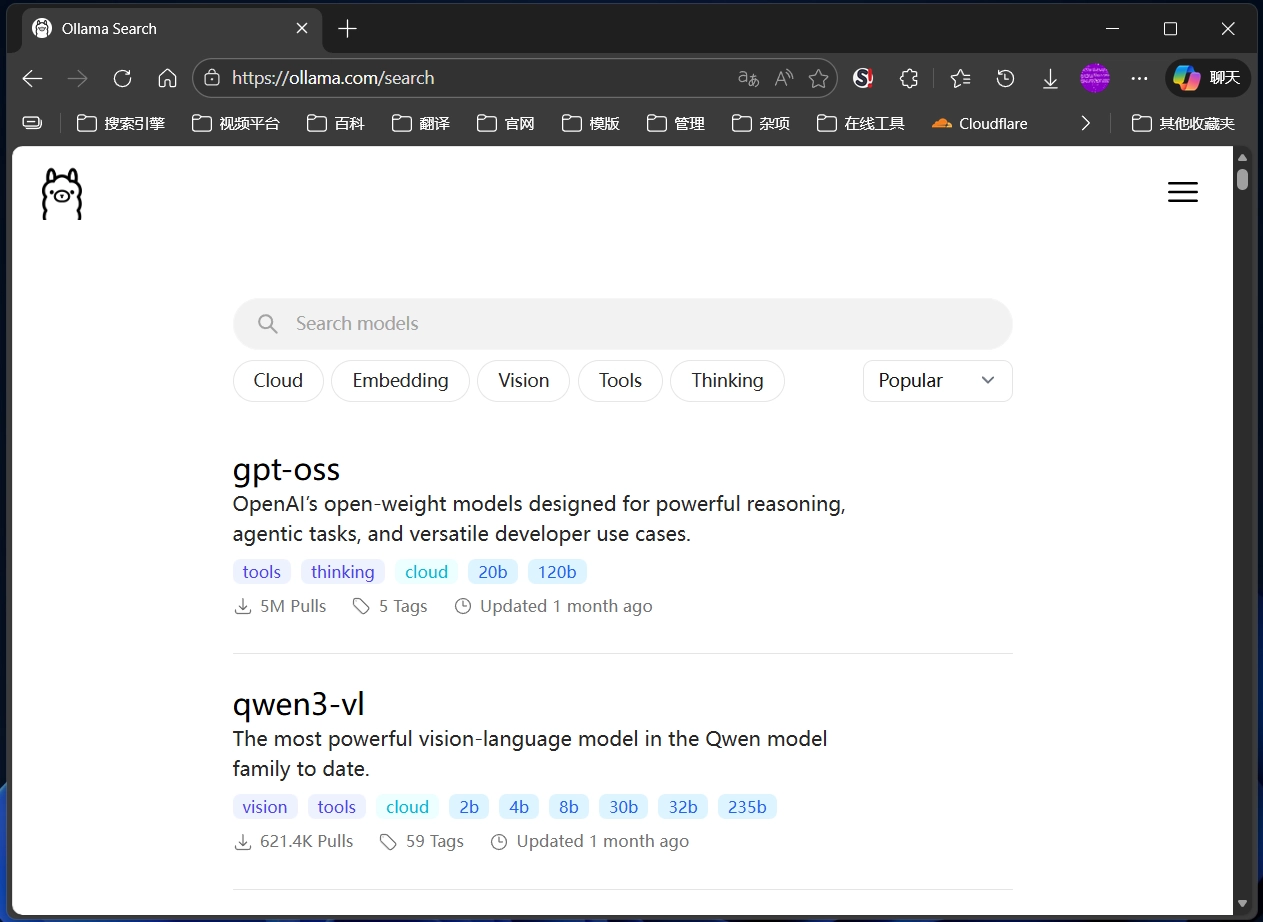Open the 其他收藏夹 folder
This screenshot has width=1263, height=922.
(x=1184, y=123)
